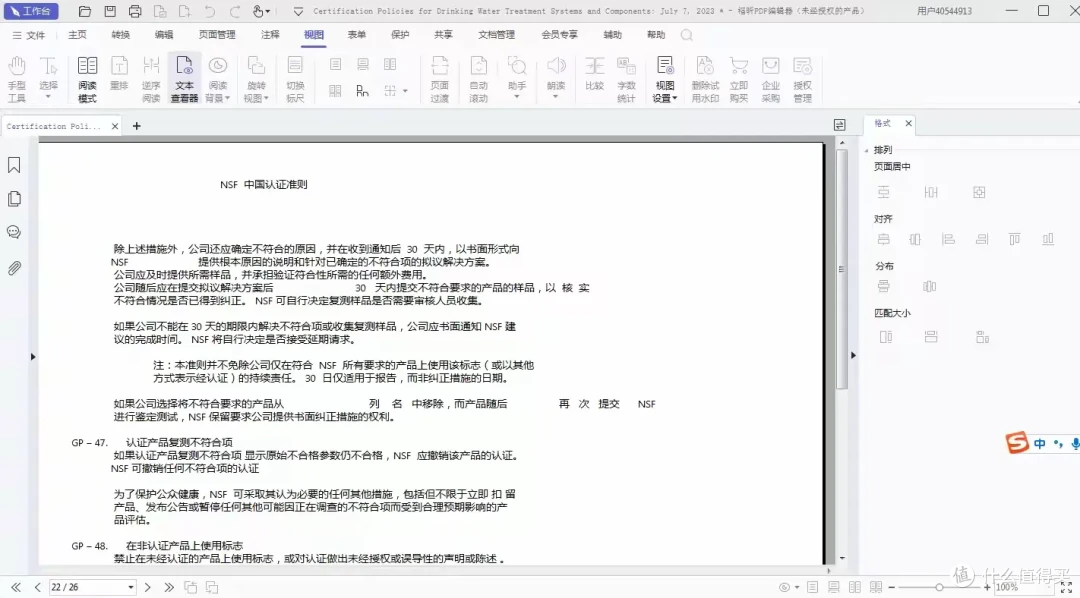Open the 文件 menu
The image size is (1080, 598).
[x=28, y=34]
